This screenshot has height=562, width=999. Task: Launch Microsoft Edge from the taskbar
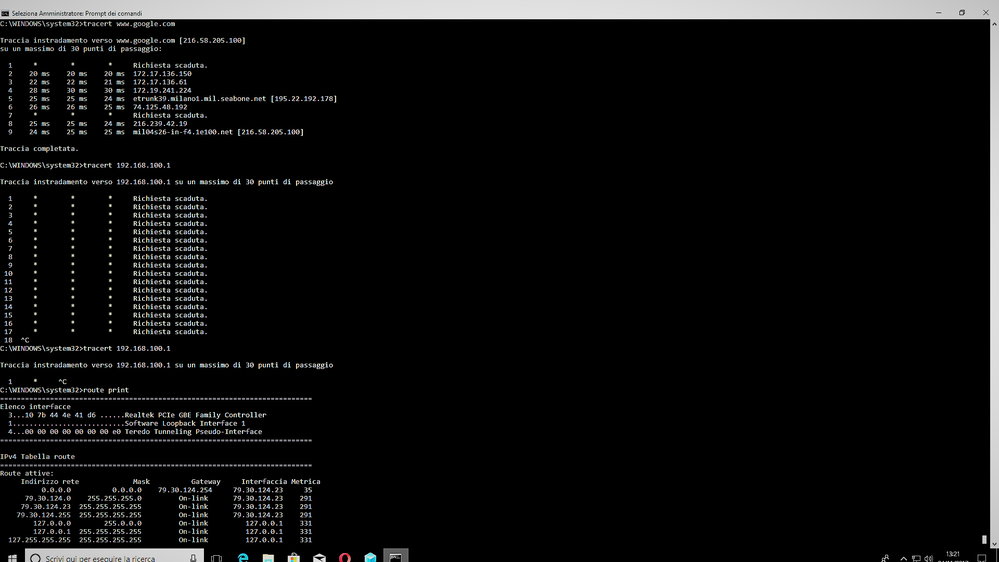click(243, 558)
